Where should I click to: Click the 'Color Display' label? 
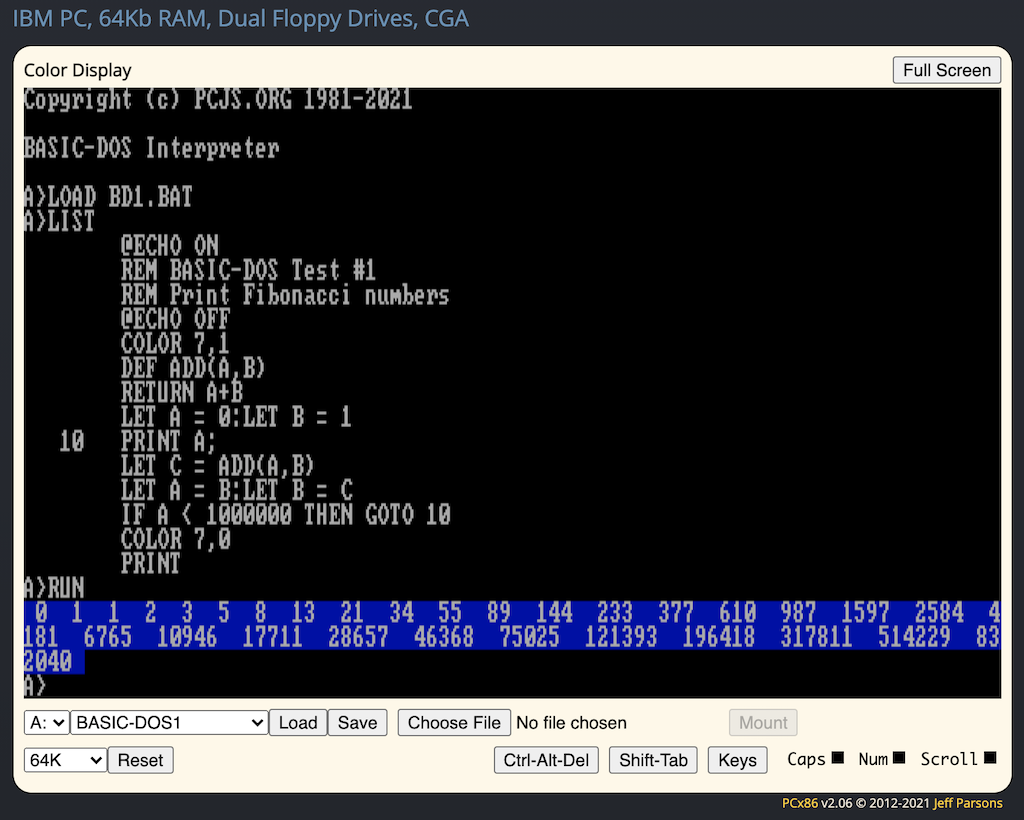tap(77, 70)
